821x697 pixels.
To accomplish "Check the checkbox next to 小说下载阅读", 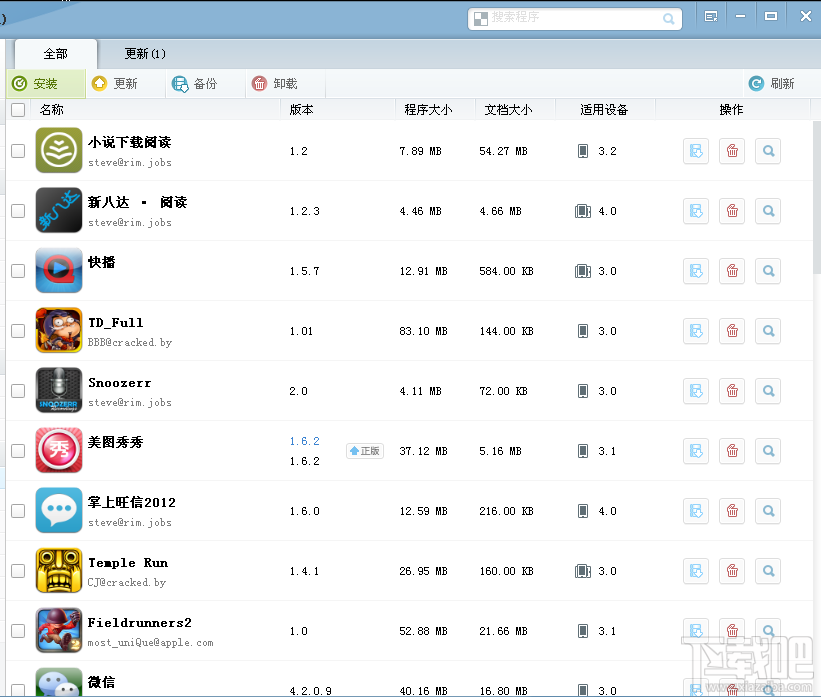I will pyautogui.click(x=17, y=151).
